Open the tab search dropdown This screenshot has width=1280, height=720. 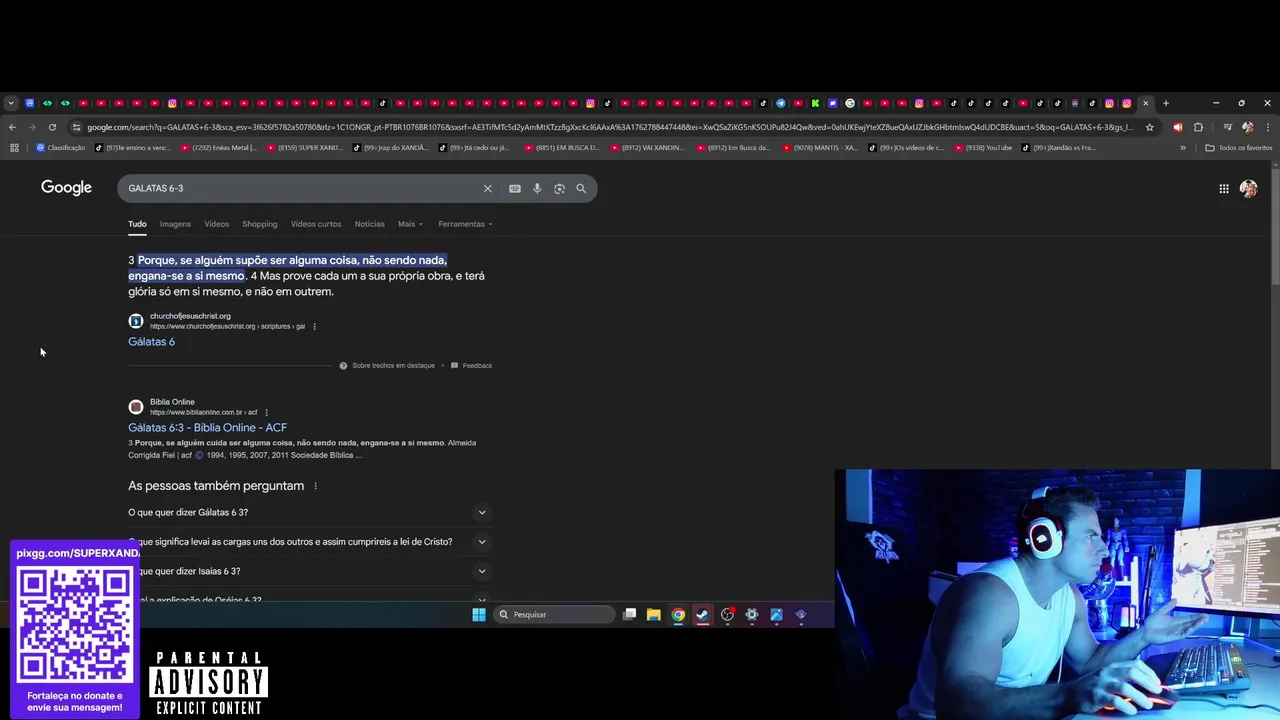click(11, 103)
